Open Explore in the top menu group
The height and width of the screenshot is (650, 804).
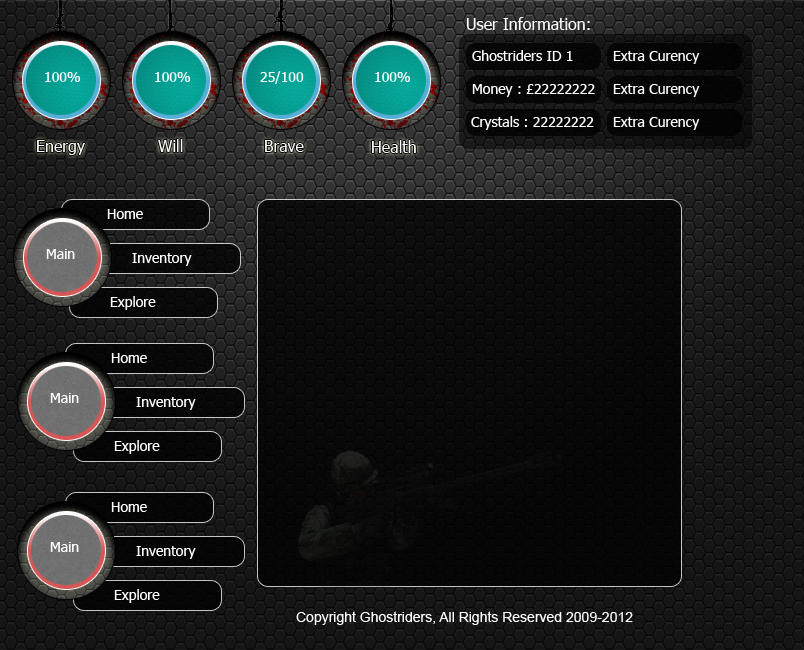tap(144, 302)
